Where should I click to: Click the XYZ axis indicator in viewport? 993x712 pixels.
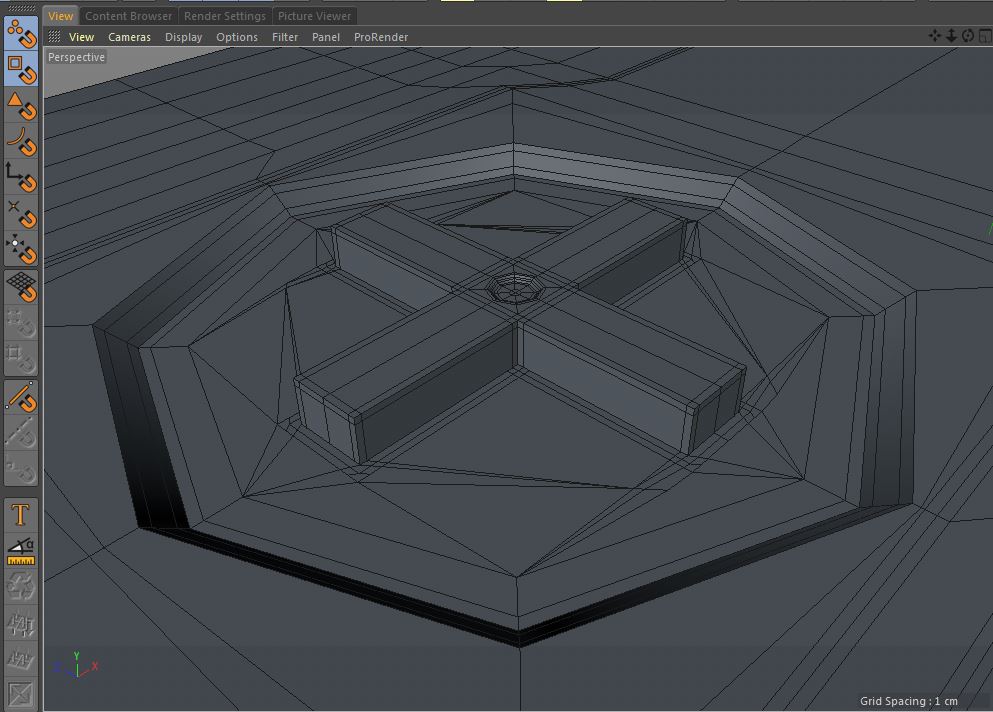click(x=76, y=665)
